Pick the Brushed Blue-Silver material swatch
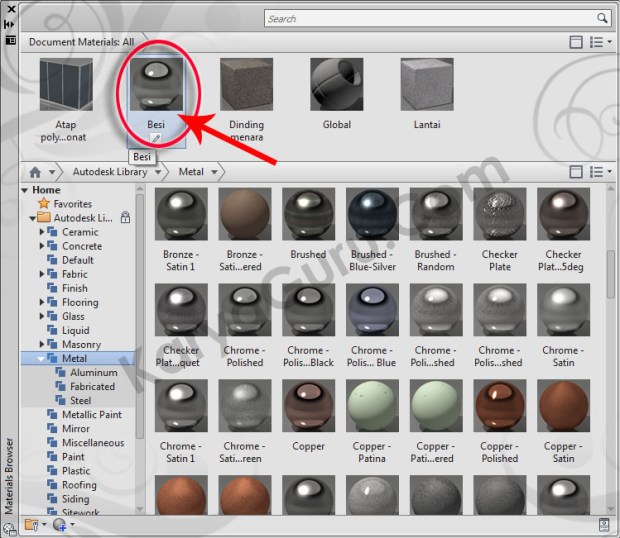 tap(372, 214)
